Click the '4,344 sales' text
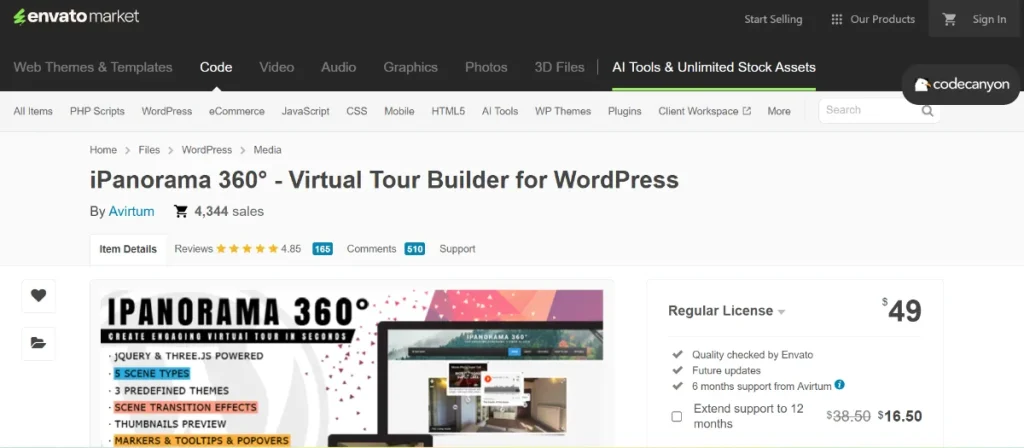This screenshot has height=448, width=1024. click(x=229, y=211)
